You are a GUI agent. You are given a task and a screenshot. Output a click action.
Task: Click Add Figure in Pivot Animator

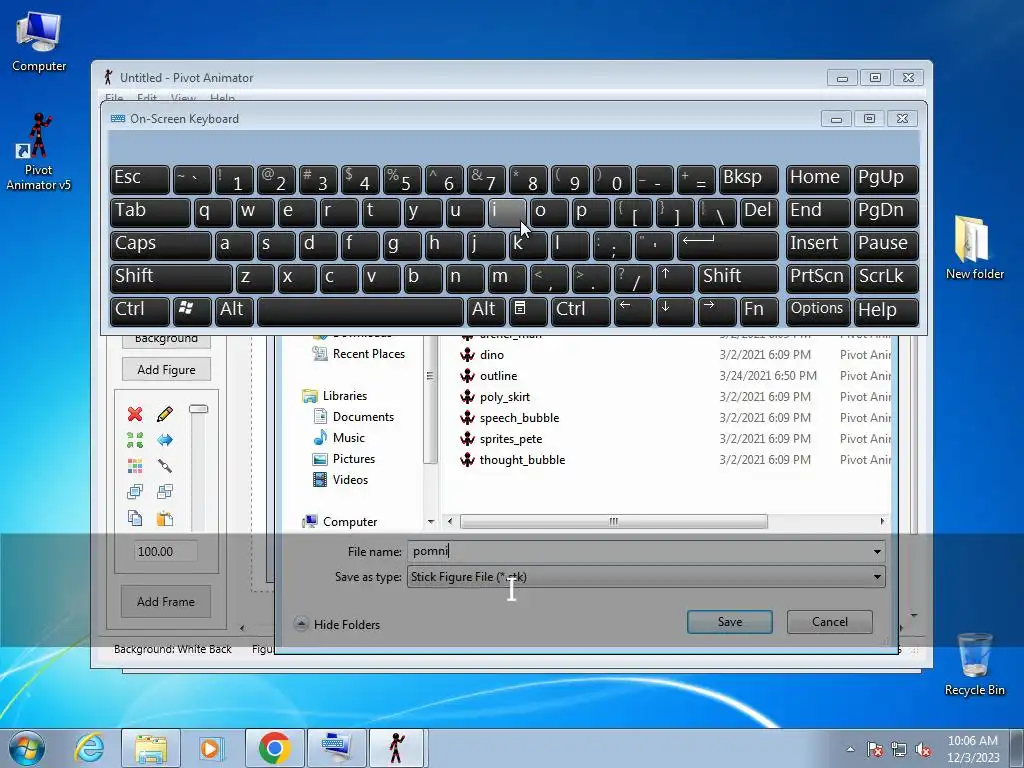pyautogui.click(x=166, y=370)
